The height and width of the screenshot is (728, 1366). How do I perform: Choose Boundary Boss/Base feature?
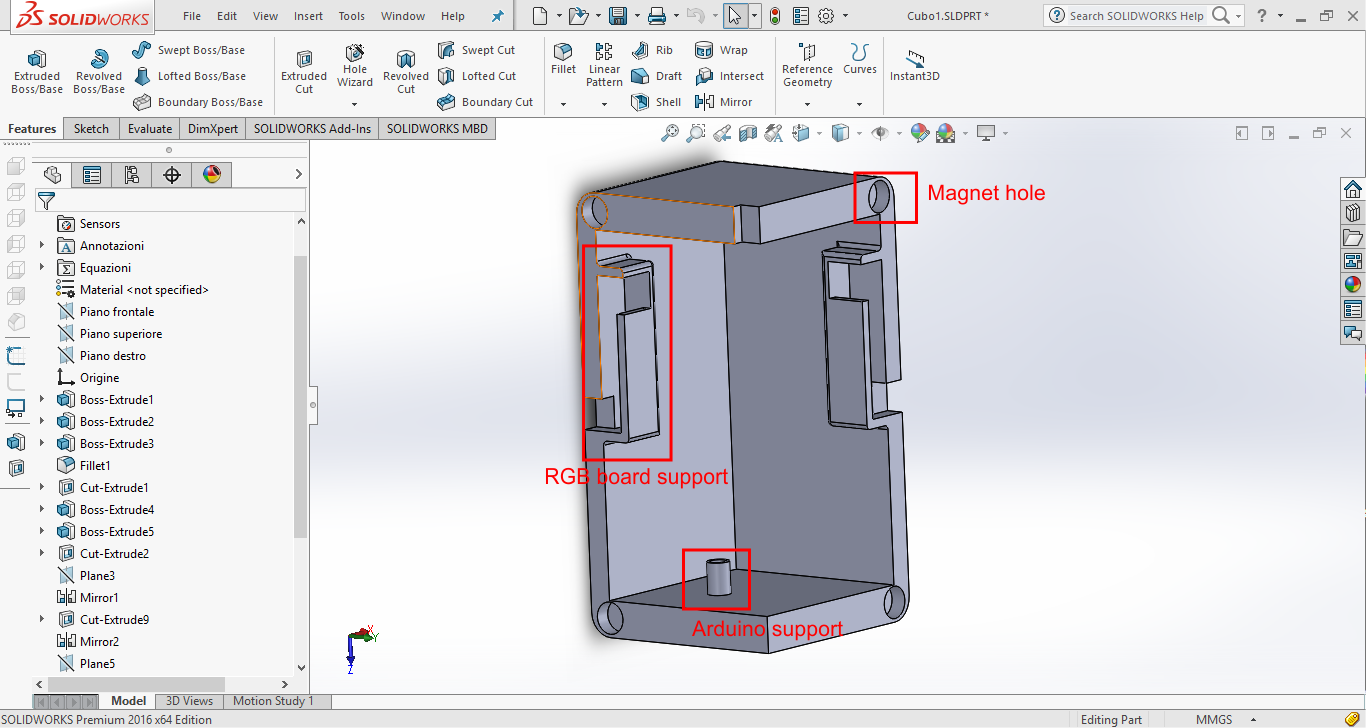tap(198, 102)
